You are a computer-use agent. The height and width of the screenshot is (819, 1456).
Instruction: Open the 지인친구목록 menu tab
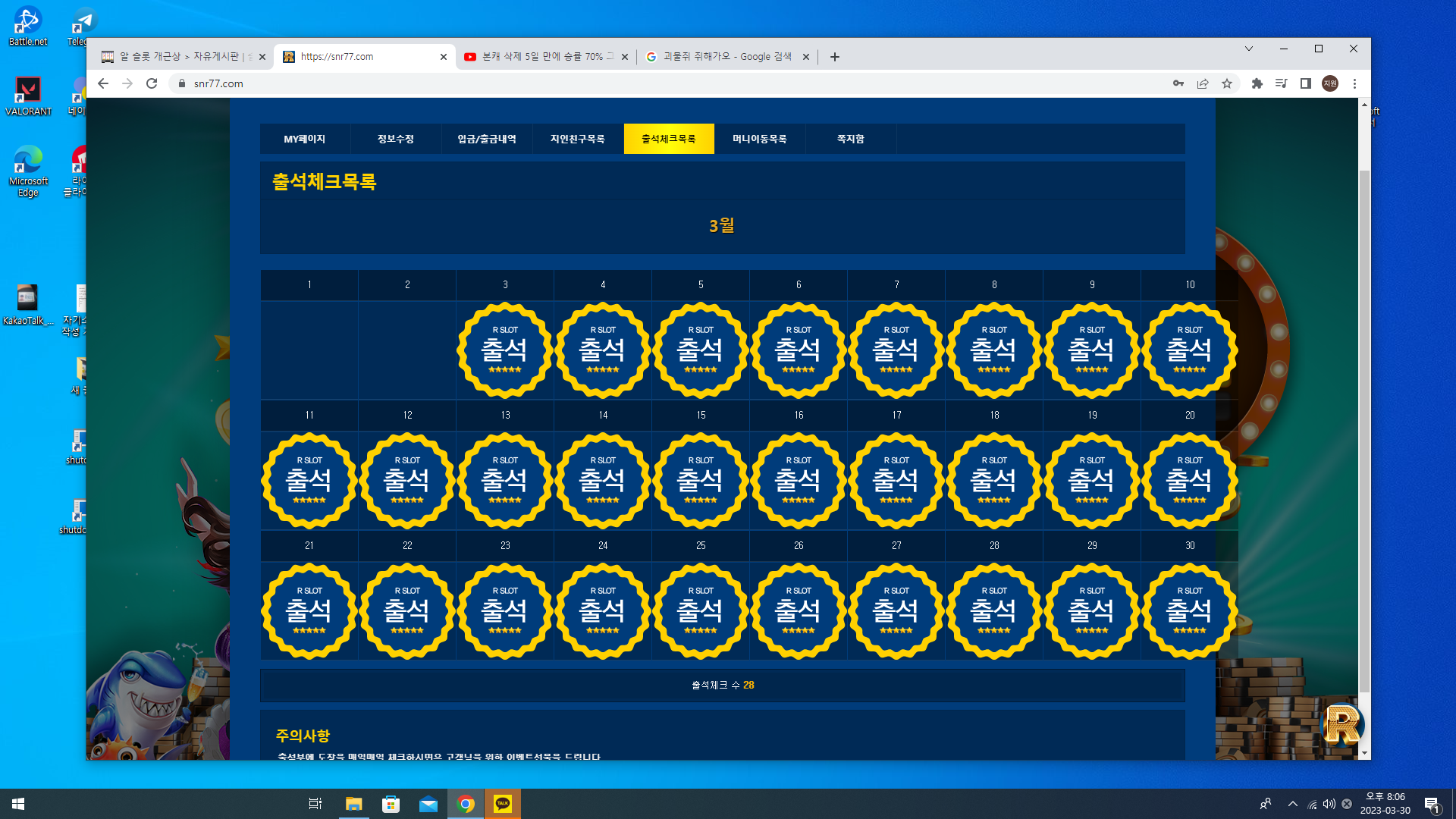tap(578, 139)
